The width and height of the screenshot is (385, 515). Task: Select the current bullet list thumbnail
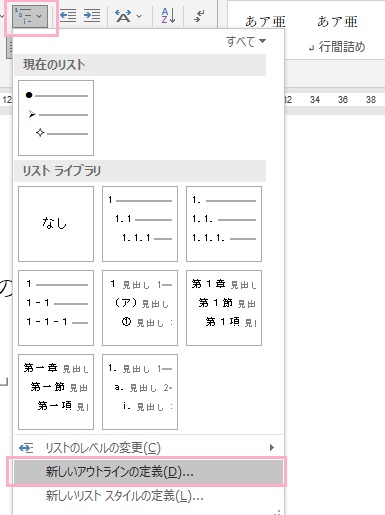pyautogui.click(x=56, y=118)
